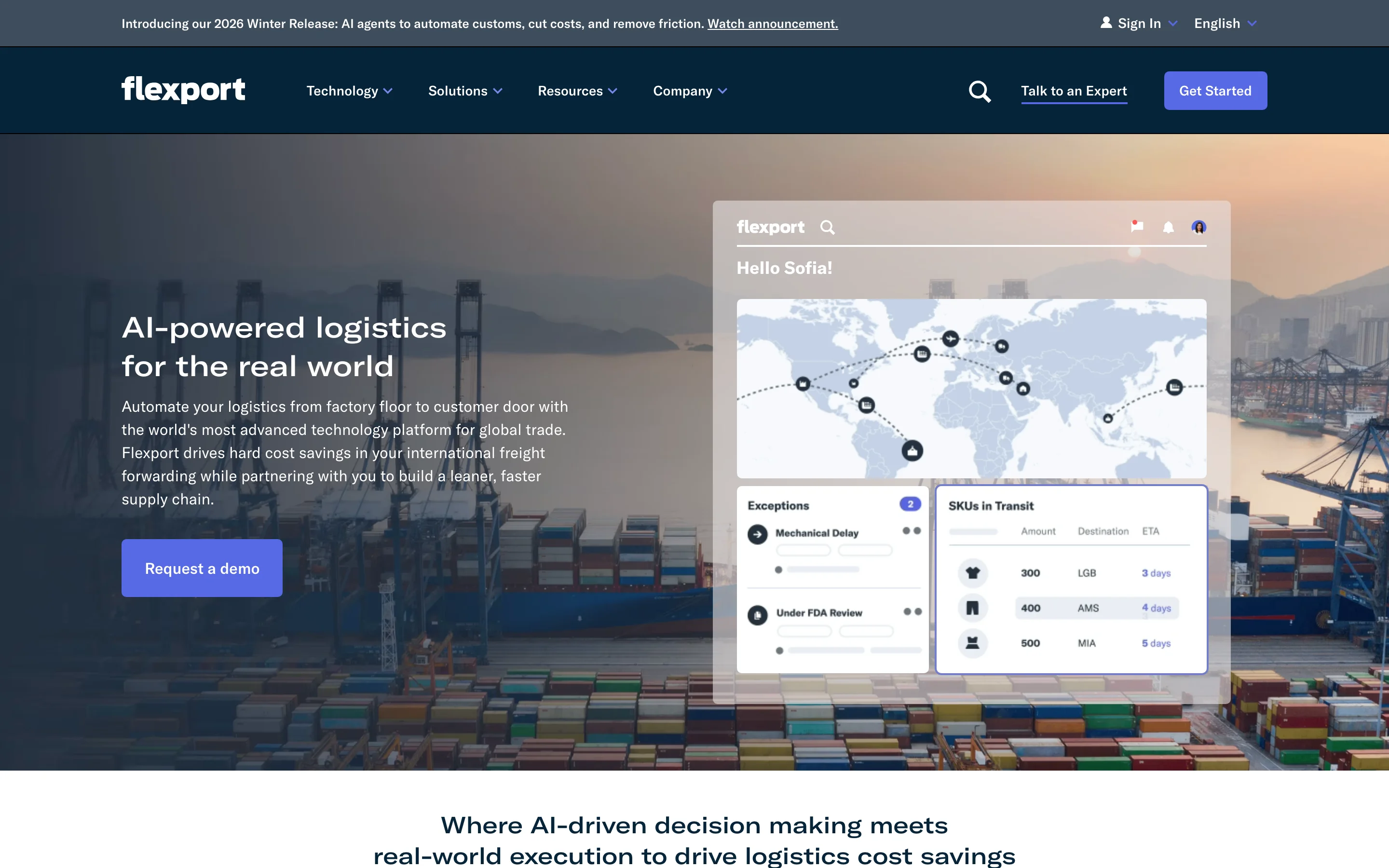1389x868 pixels.
Task: Select the t-shirt SKU icon
Action: [973, 572]
